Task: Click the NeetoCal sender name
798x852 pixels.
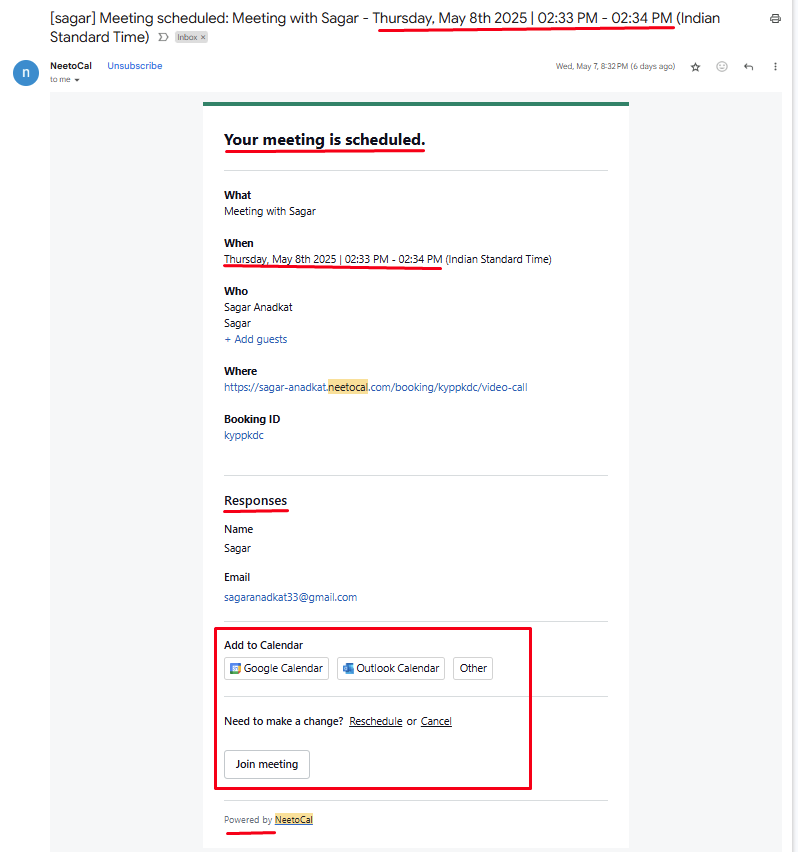Action: 71,66
